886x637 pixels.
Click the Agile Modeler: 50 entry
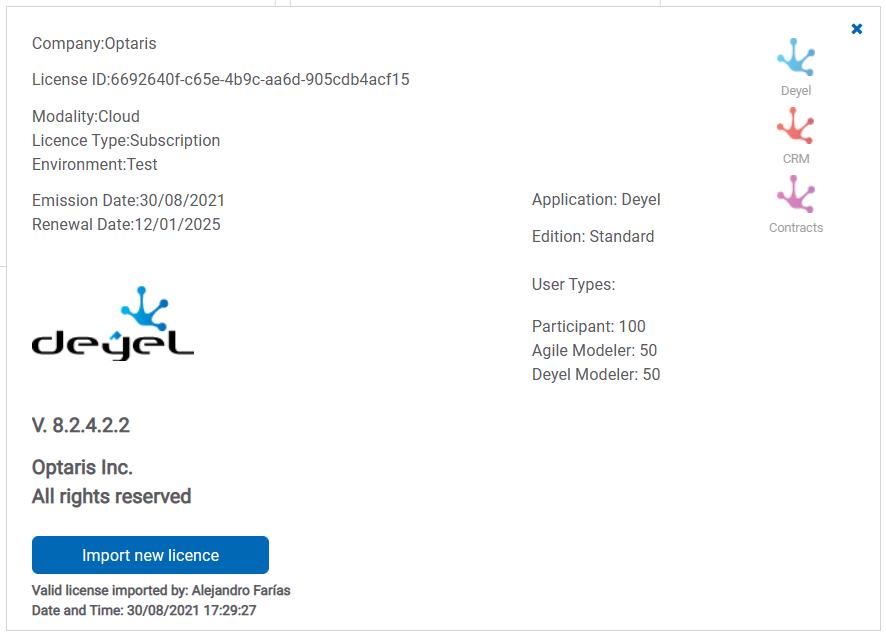594,351
